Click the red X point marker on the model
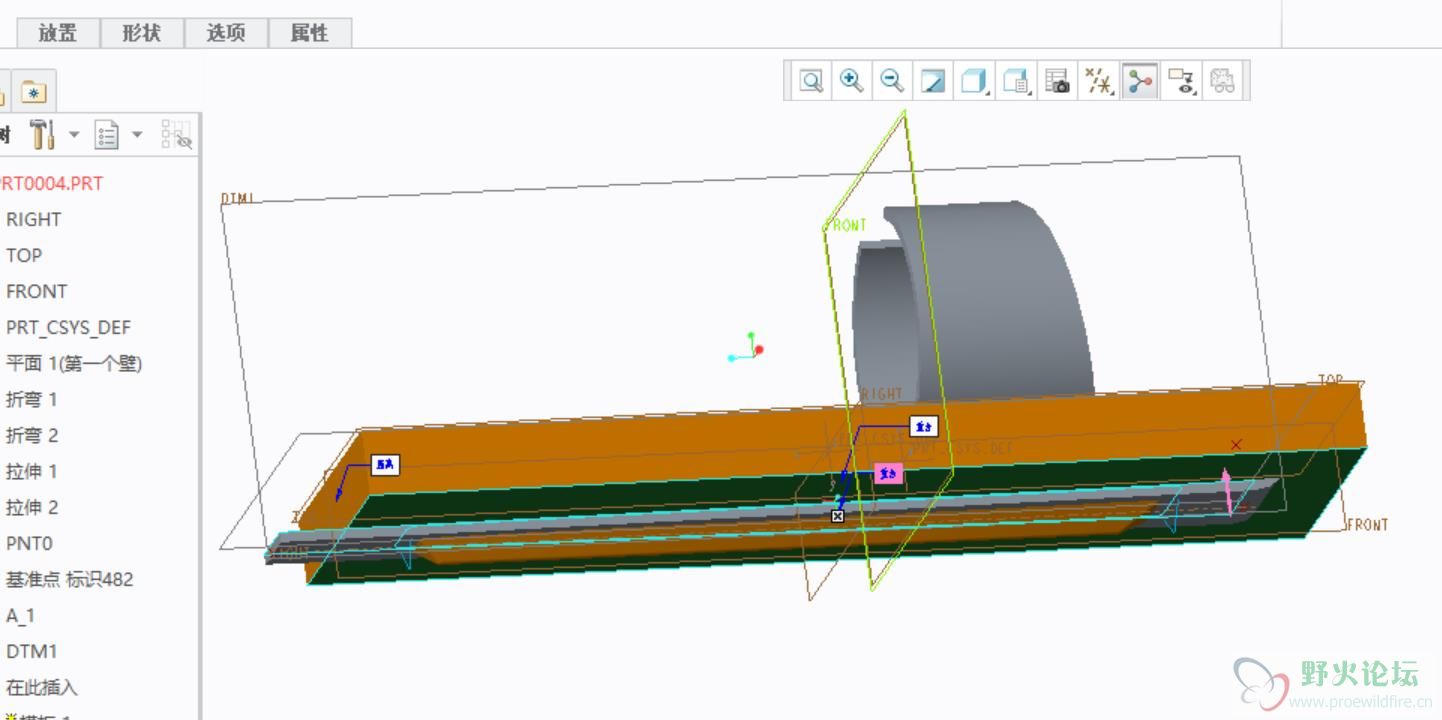 [x=1236, y=444]
